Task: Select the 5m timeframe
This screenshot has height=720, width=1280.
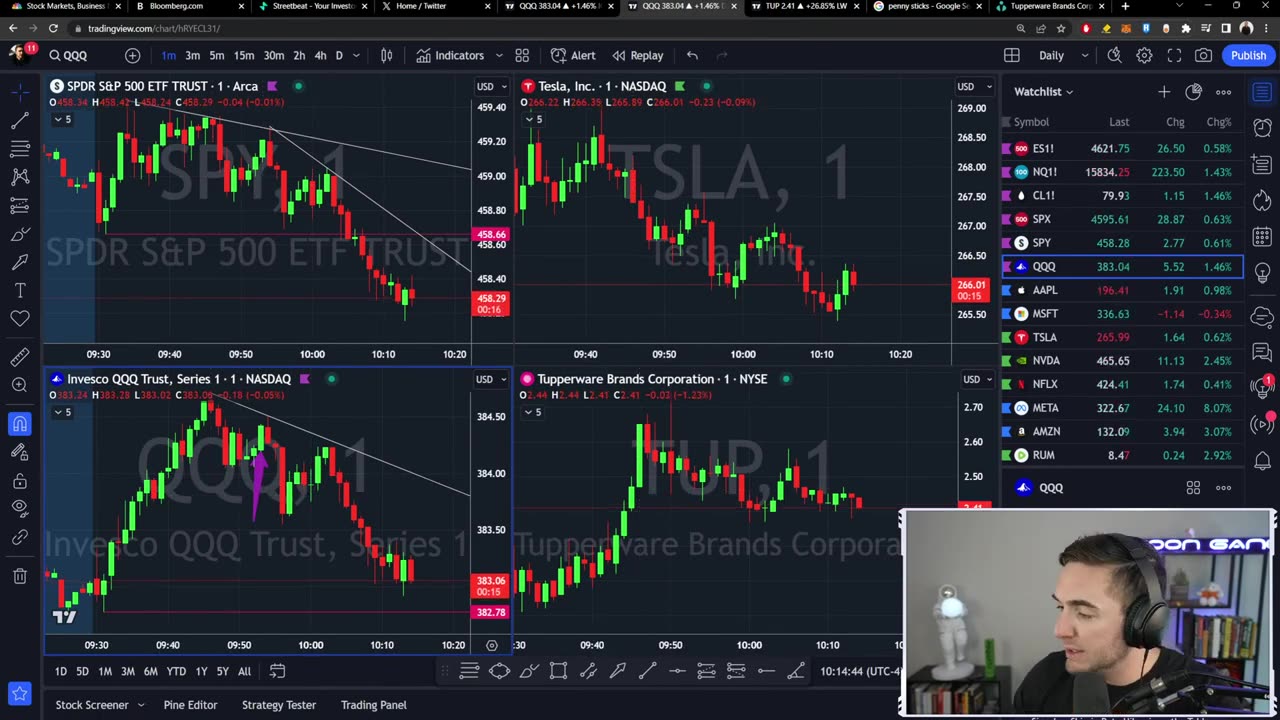Action: [x=216, y=56]
